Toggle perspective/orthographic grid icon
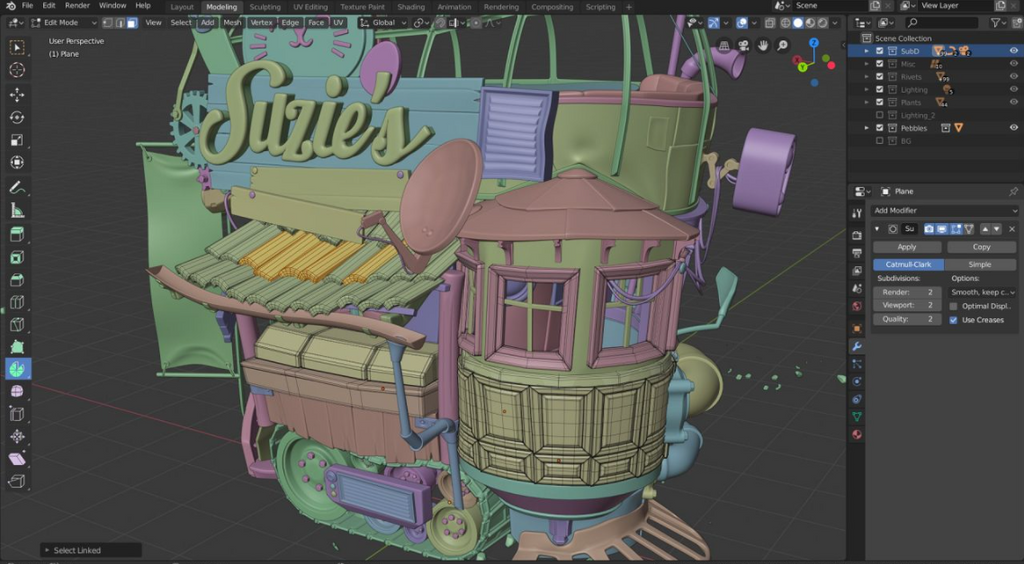Image resolution: width=1024 pixels, height=564 pixels. click(x=724, y=46)
